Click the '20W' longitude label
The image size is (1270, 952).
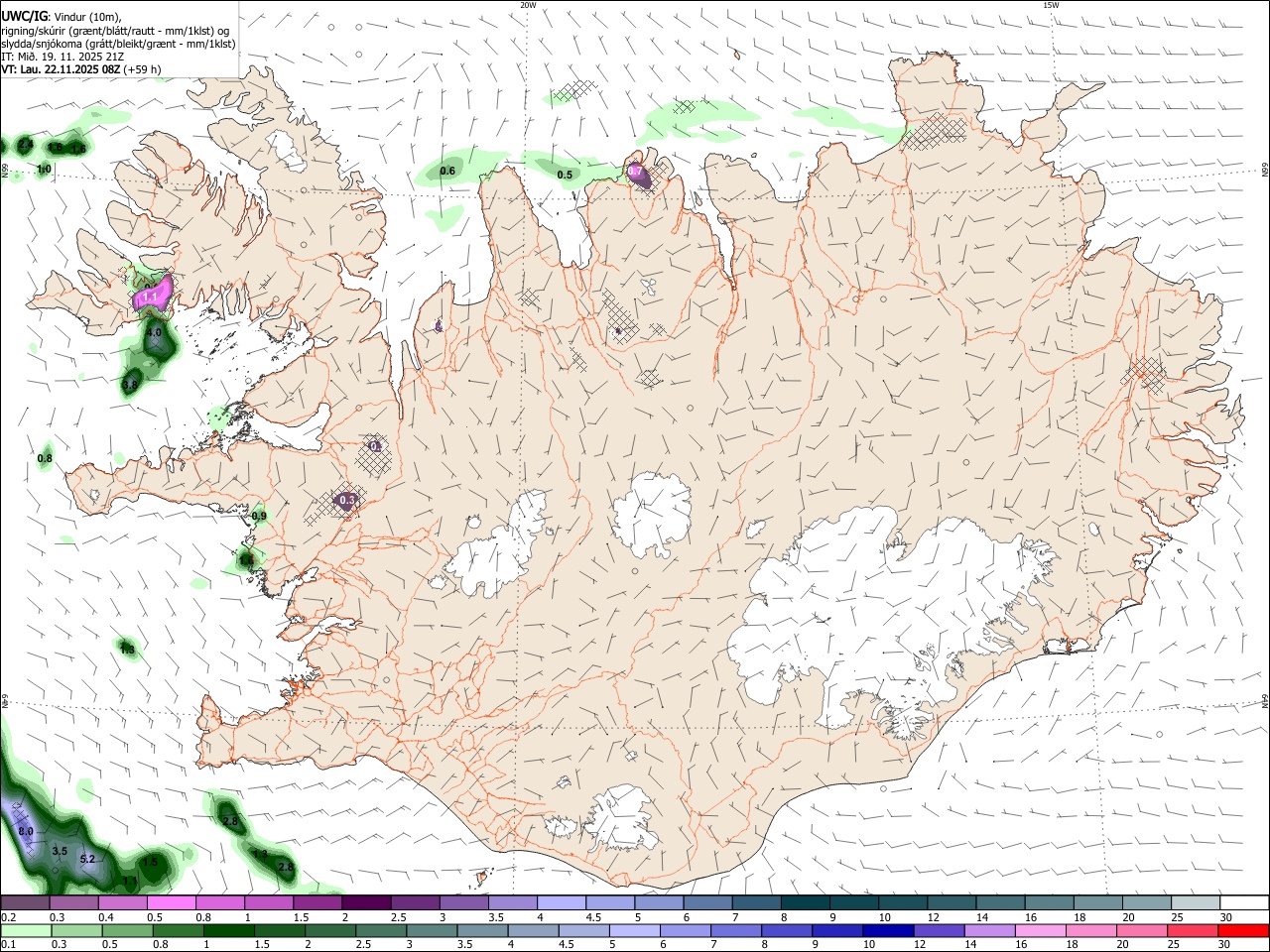pyautogui.click(x=528, y=5)
